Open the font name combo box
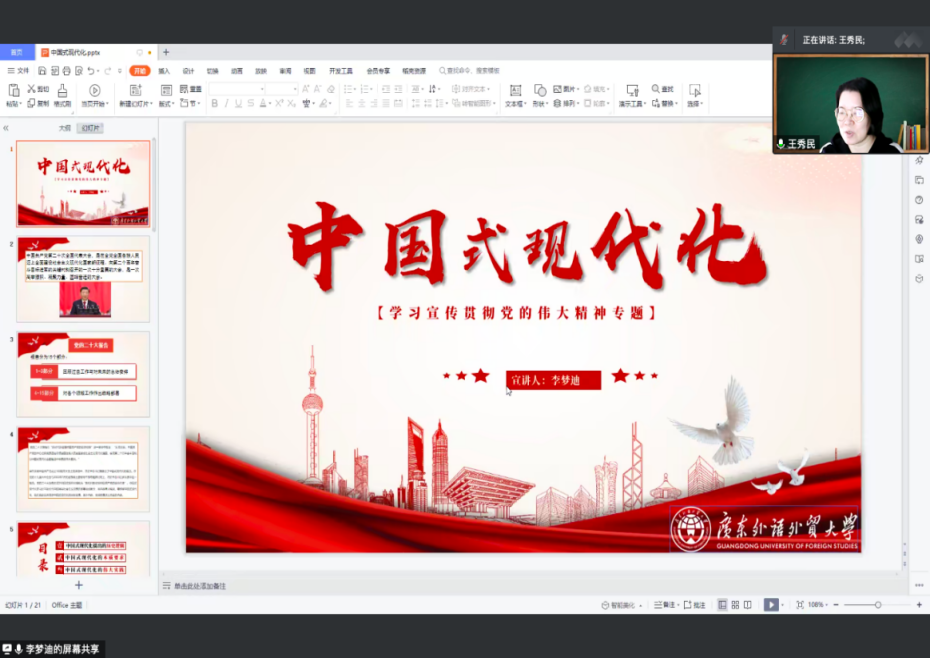Screen dimensions: 930x658 (232, 89)
